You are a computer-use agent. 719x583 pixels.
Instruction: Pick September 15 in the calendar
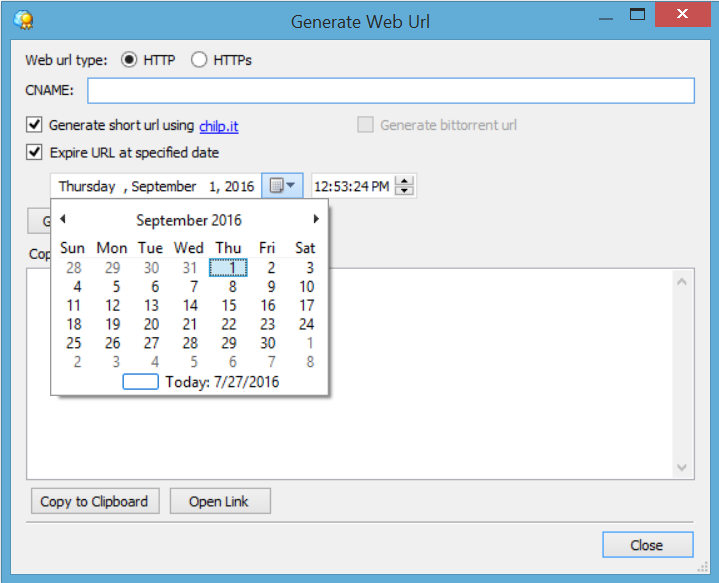[229, 306]
